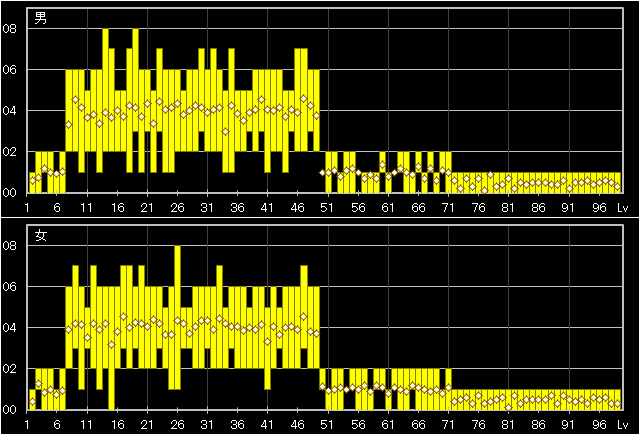Select x-axis label 76 under the 女 chart
The image size is (640, 435).
(x=478, y=425)
